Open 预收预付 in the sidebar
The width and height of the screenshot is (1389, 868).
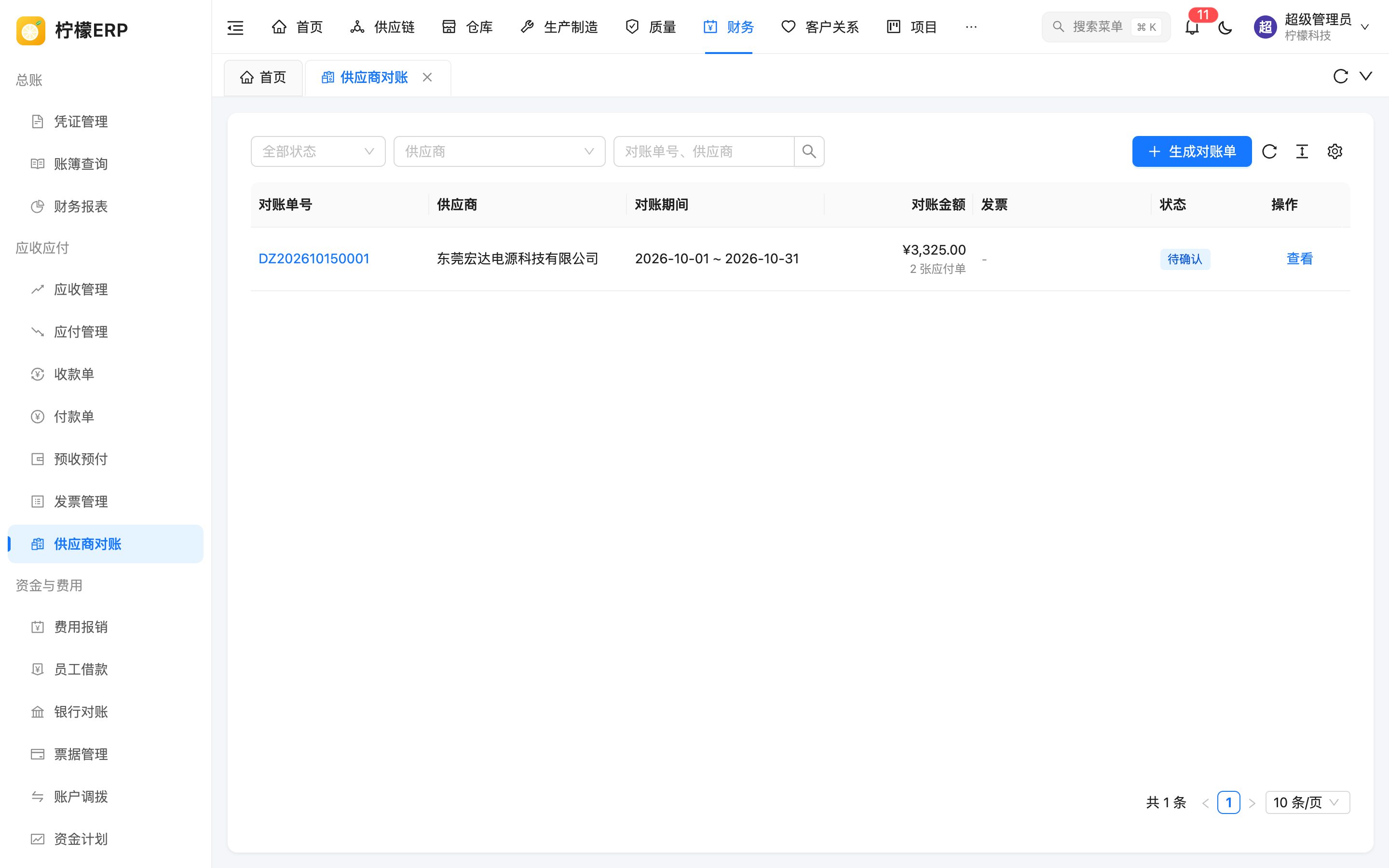pyautogui.click(x=106, y=459)
